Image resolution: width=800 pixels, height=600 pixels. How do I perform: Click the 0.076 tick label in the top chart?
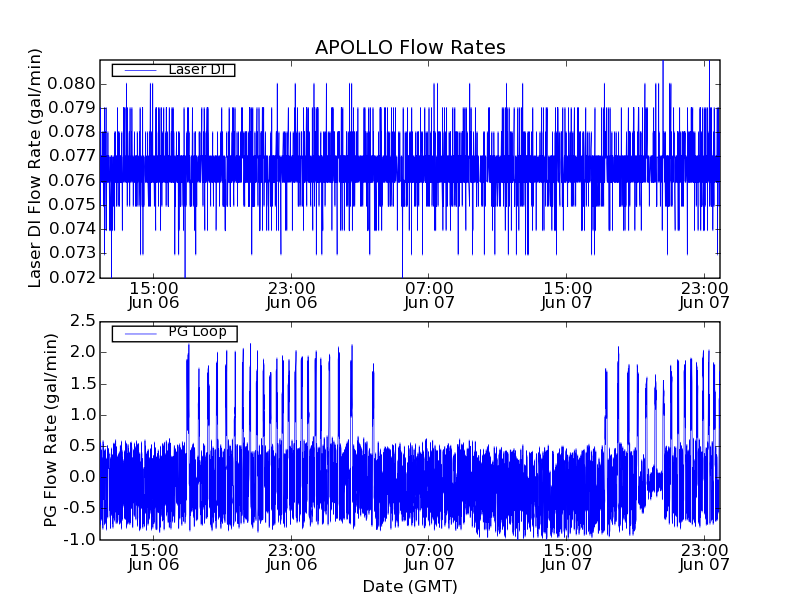click(x=71, y=181)
